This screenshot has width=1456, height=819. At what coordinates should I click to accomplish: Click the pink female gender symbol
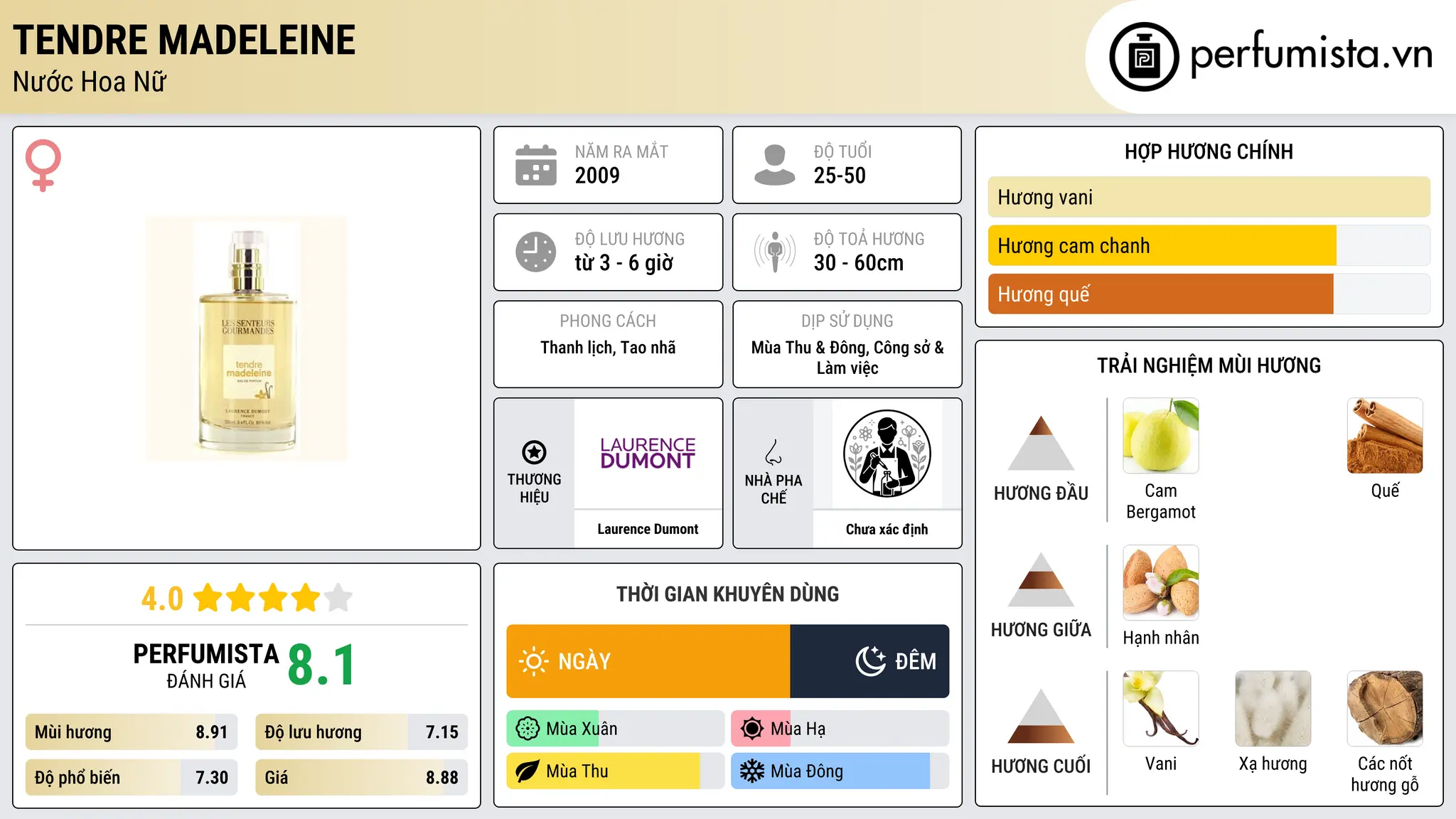coord(43,165)
